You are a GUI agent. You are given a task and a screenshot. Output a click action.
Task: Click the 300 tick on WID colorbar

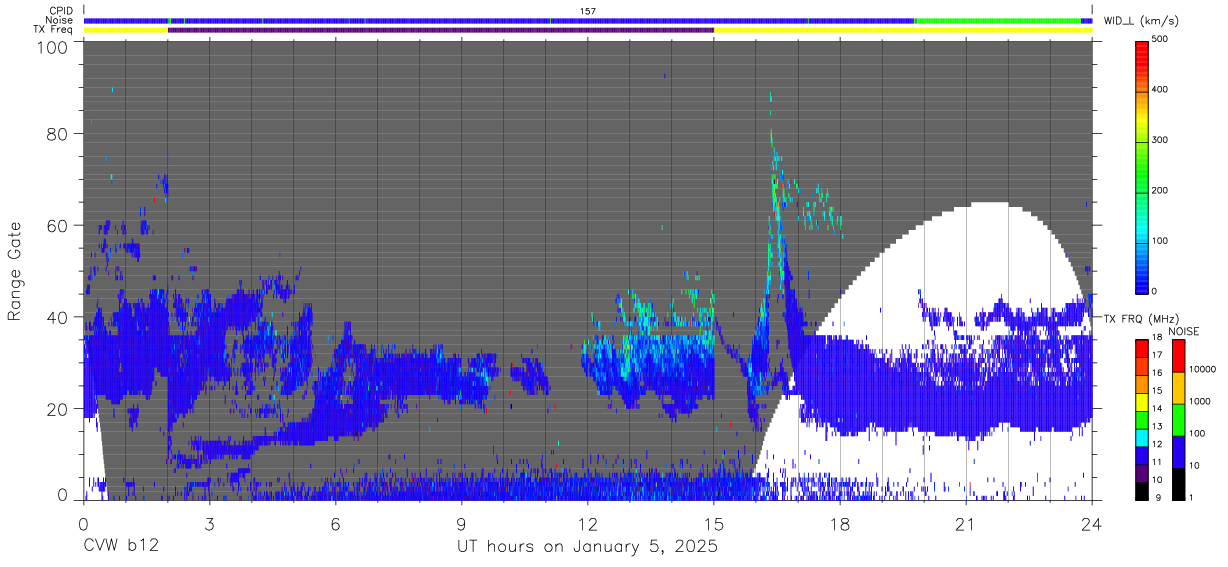pyautogui.click(x=1161, y=141)
